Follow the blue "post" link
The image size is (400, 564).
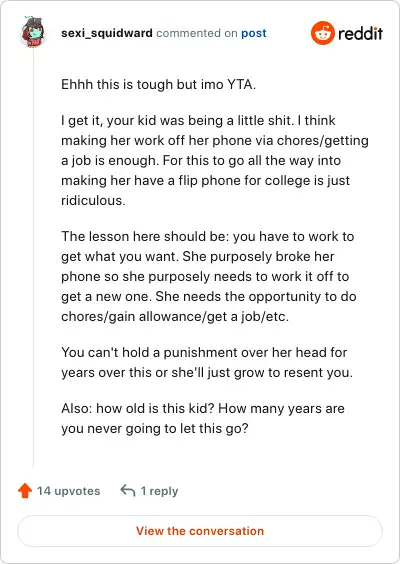pyautogui.click(x=254, y=33)
